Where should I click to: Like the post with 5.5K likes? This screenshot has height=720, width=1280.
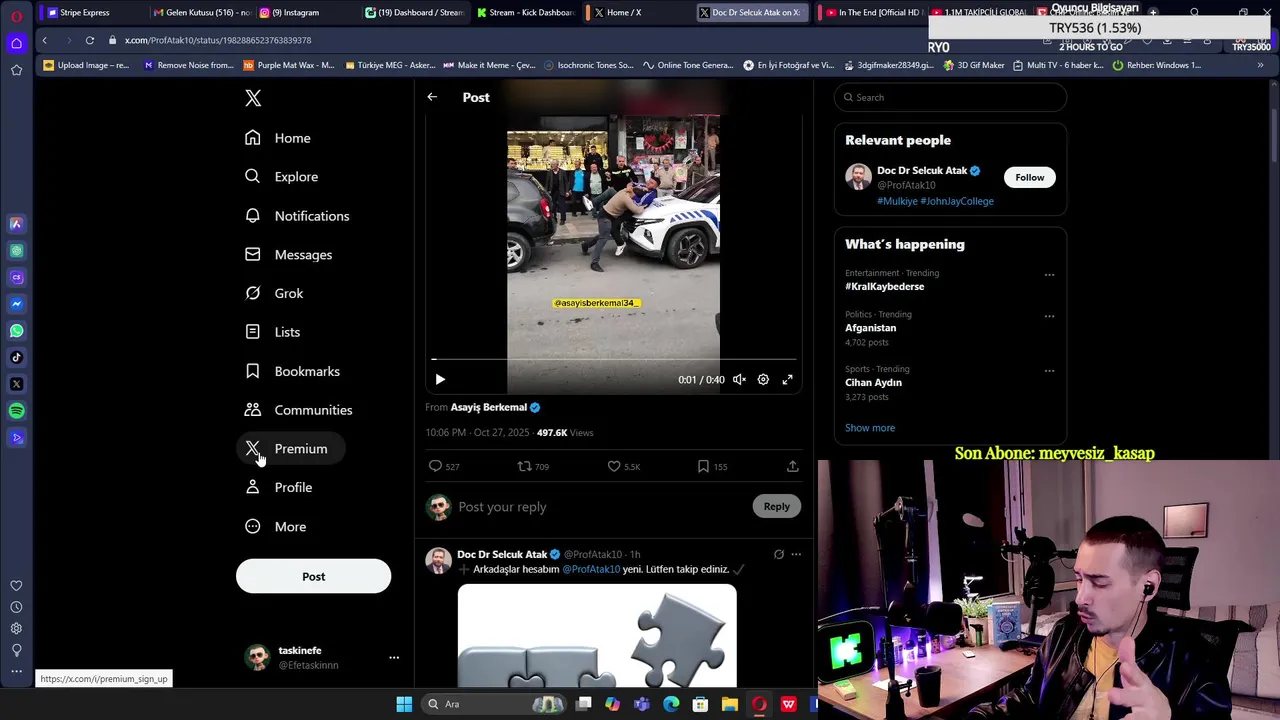(623, 467)
